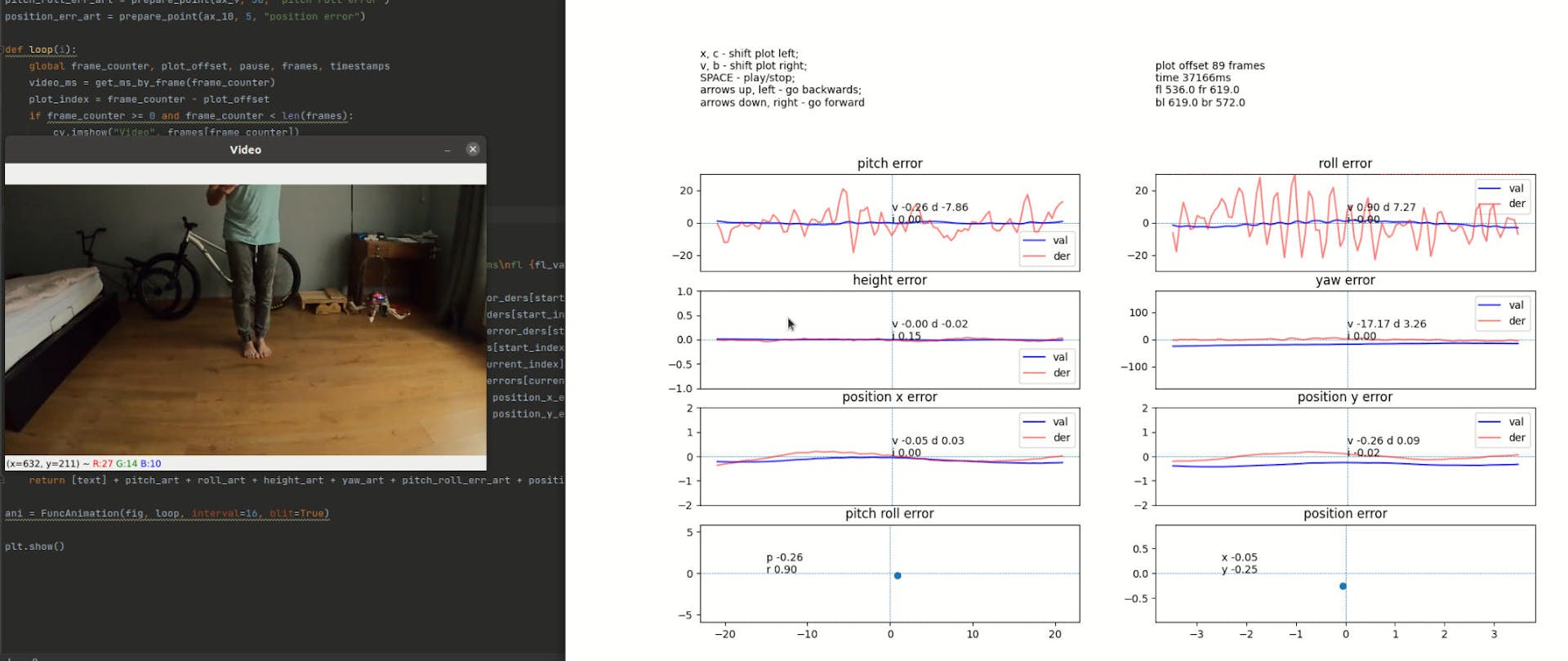
Task: Place cursor on the plt.show() line
Action: click(34, 547)
